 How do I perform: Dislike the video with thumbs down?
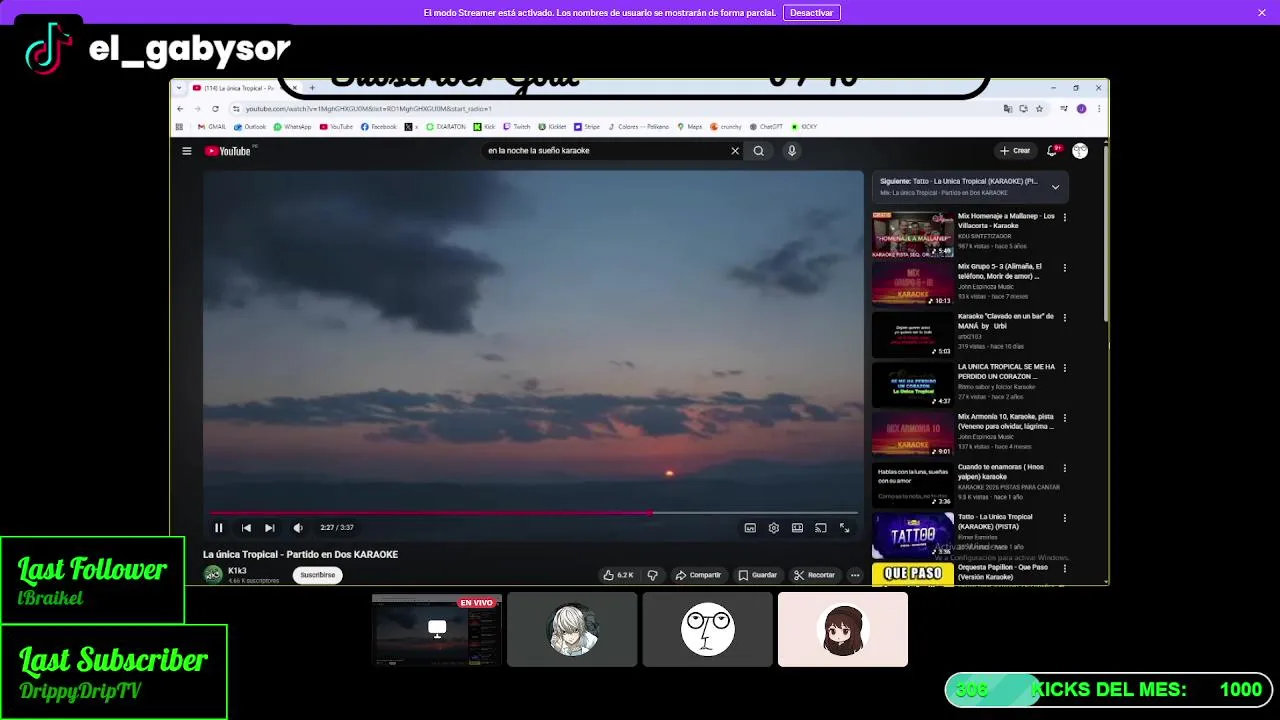click(x=653, y=575)
